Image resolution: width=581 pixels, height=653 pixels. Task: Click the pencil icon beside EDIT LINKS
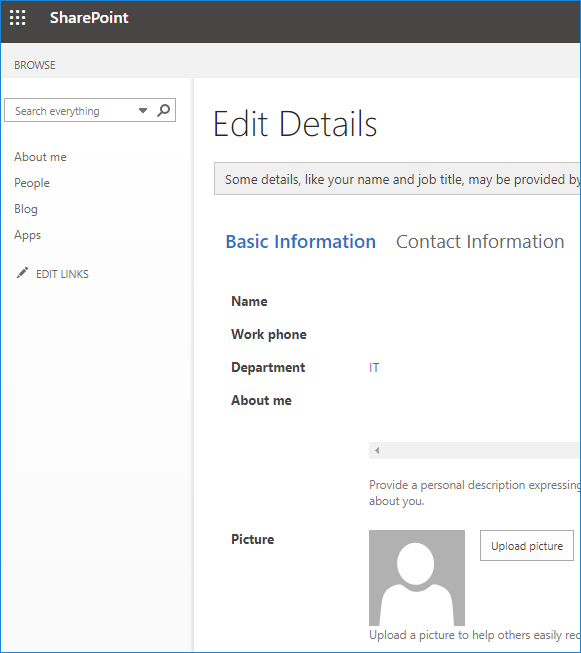click(22, 273)
